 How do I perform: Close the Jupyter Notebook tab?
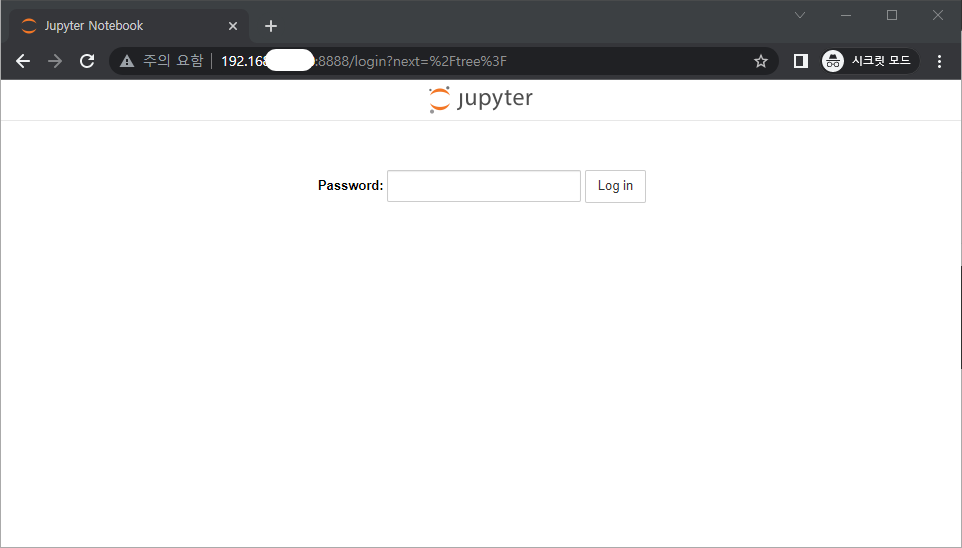point(233,26)
